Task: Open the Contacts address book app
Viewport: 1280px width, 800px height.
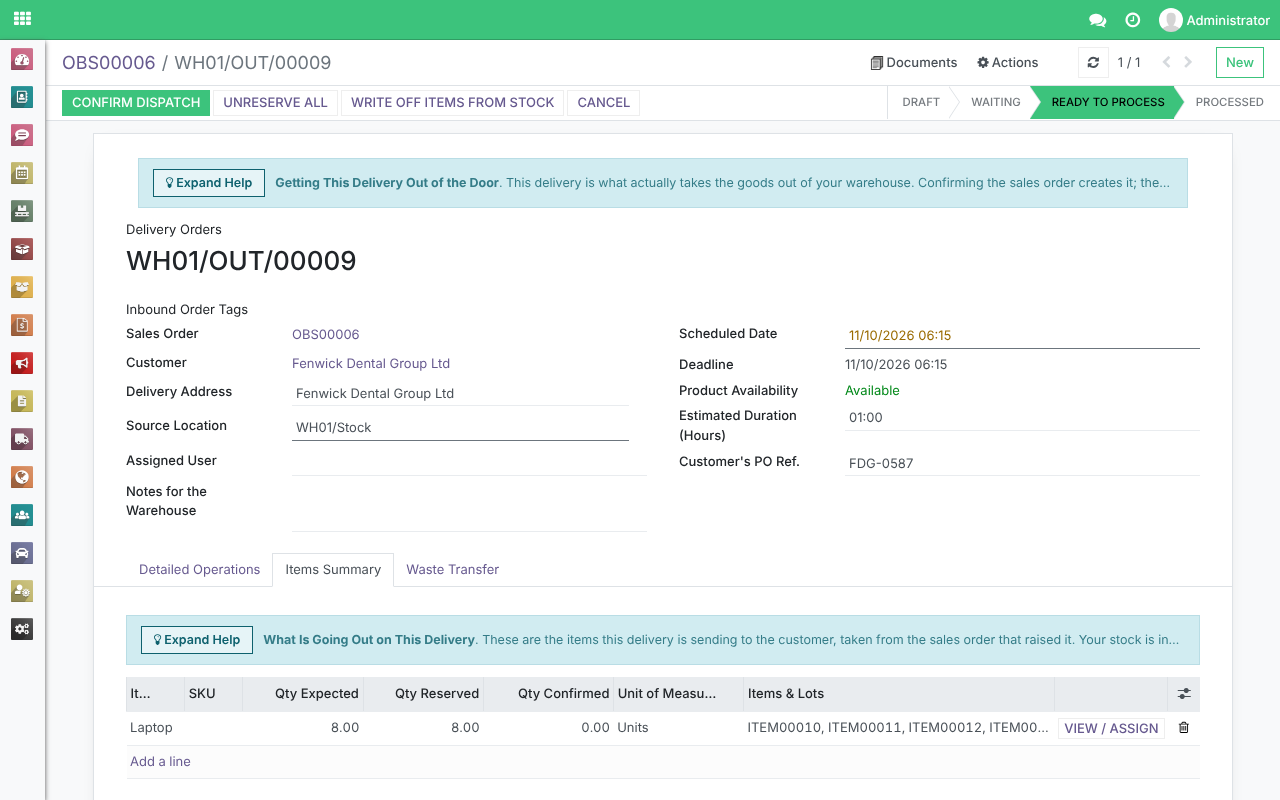Action: click(x=22, y=97)
